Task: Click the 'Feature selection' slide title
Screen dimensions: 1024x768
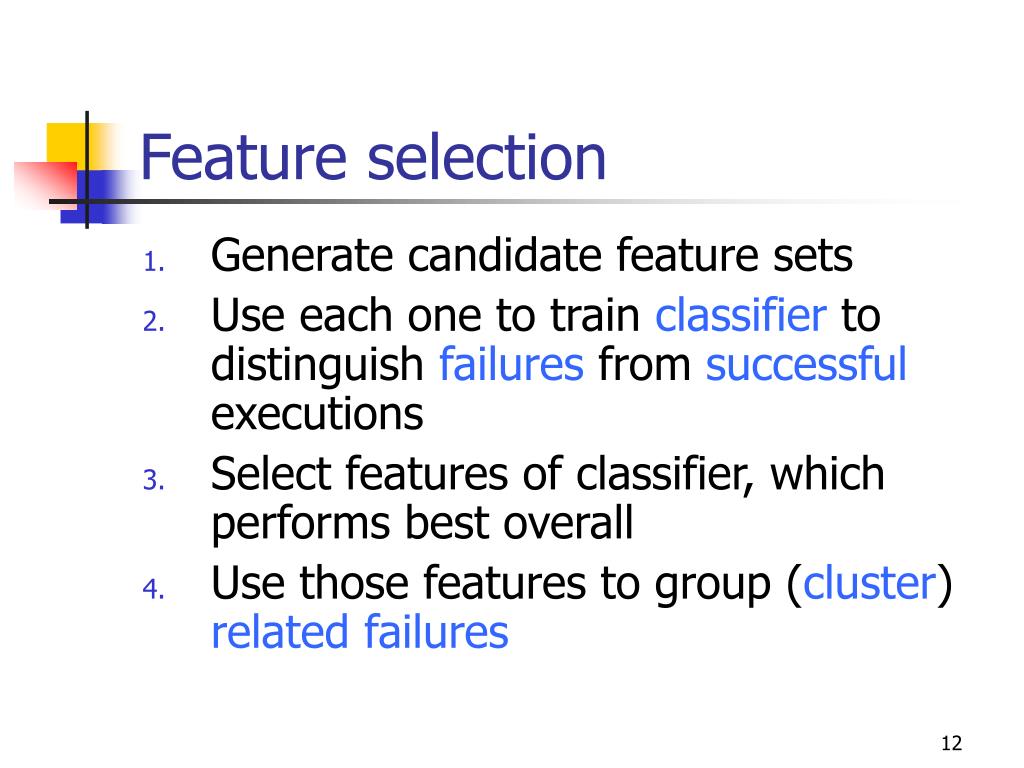Action: click(x=373, y=157)
